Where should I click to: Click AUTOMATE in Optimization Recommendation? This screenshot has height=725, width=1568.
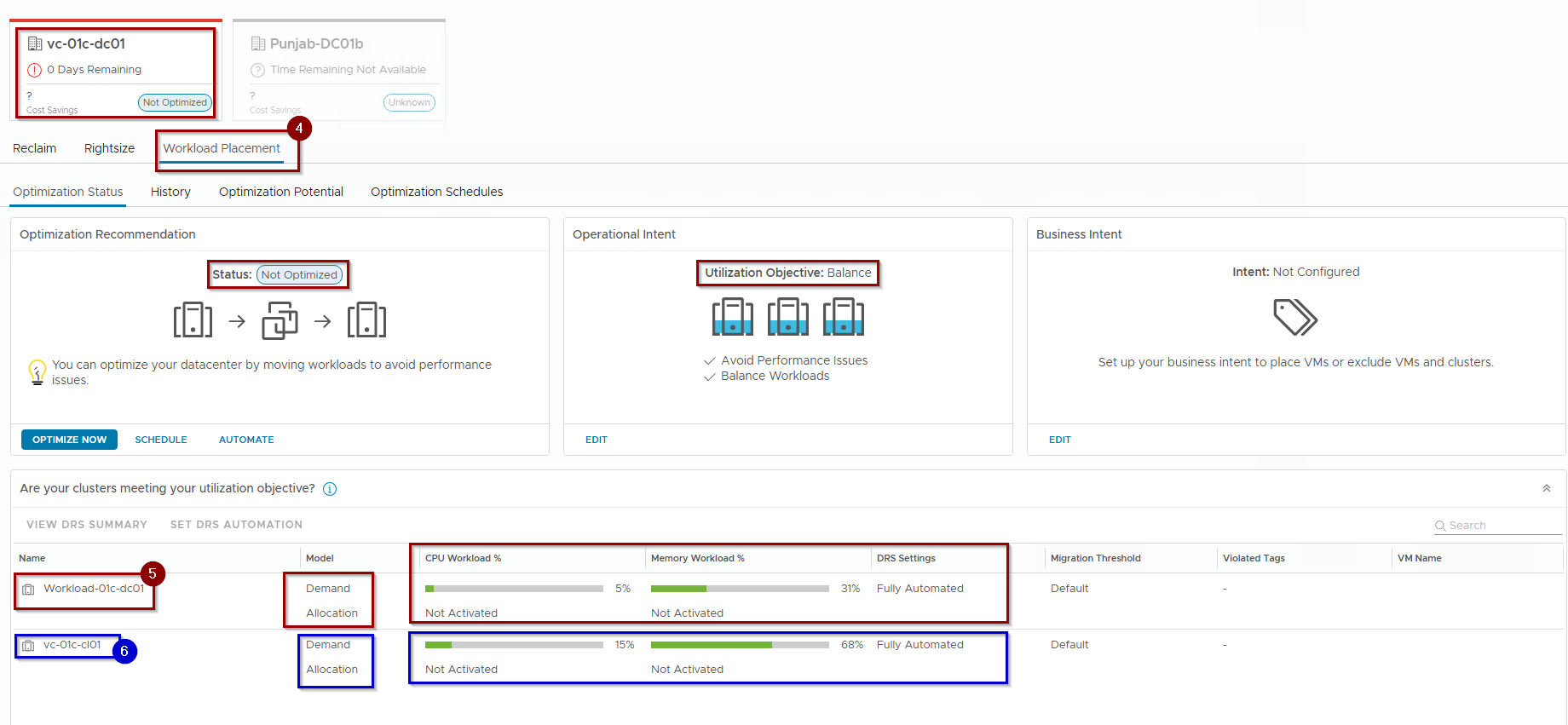pyautogui.click(x=246, y=440)
